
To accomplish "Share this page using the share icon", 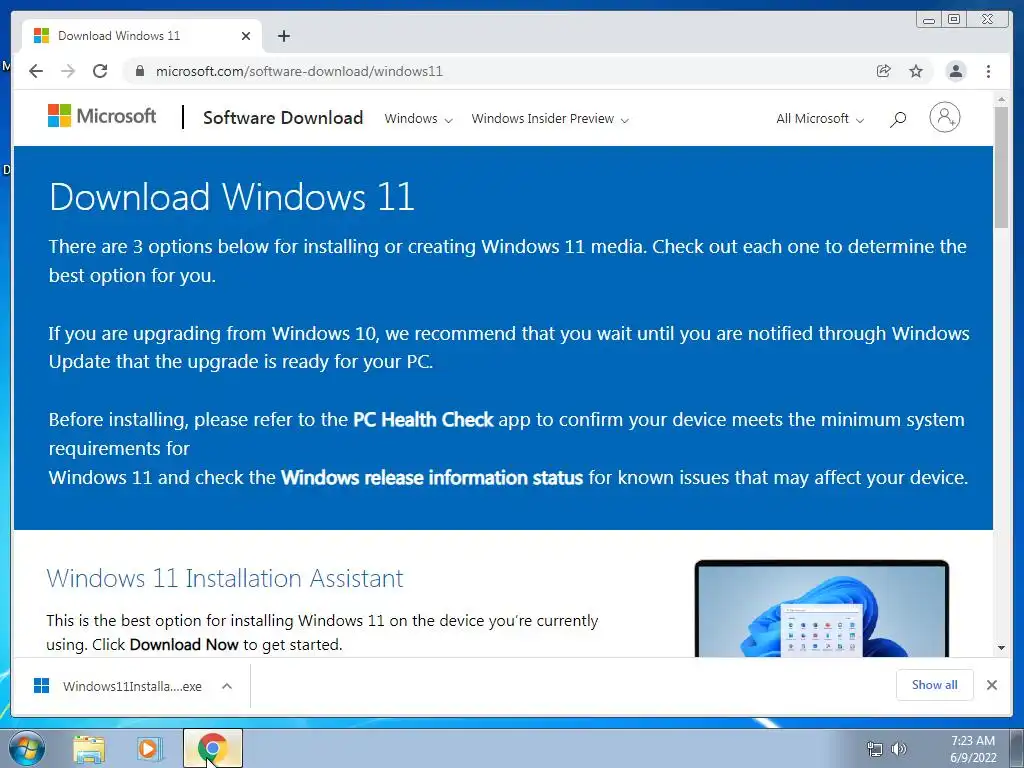I will (884, 71).
